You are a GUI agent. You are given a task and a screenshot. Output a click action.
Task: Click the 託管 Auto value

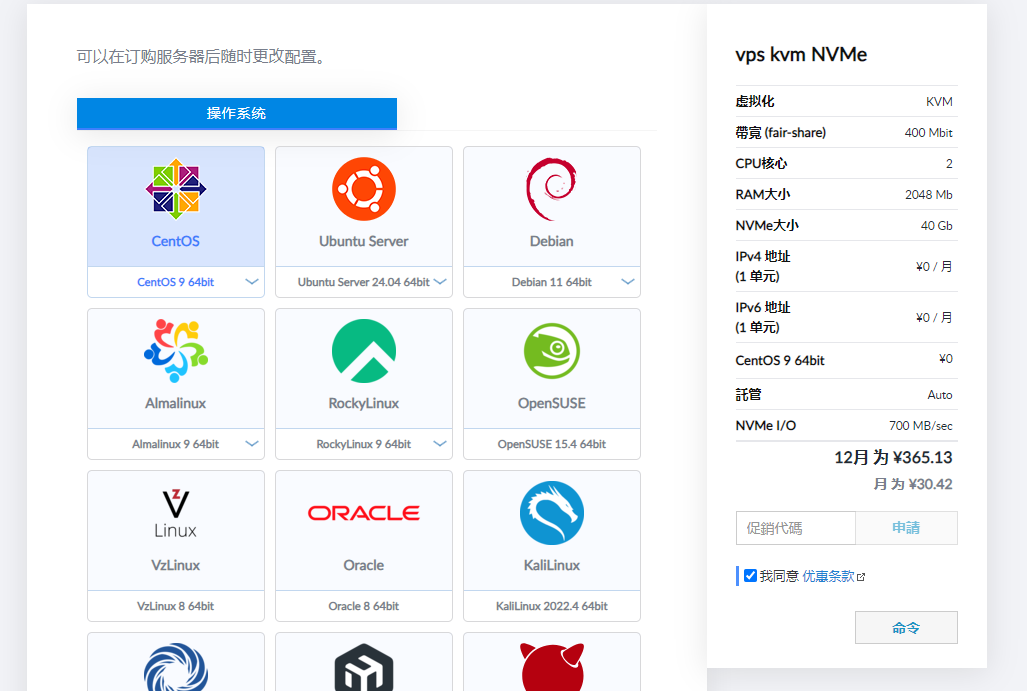point(940,394)
